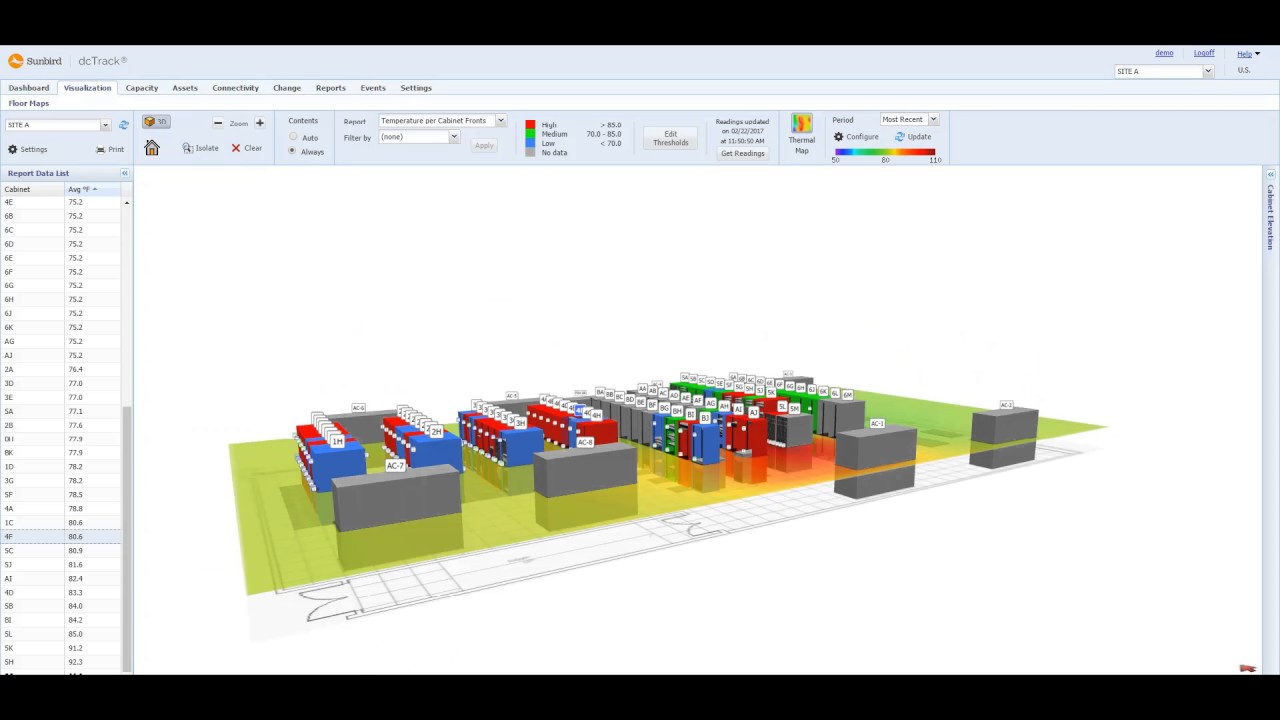Click the demo user link

[1164, 53]
